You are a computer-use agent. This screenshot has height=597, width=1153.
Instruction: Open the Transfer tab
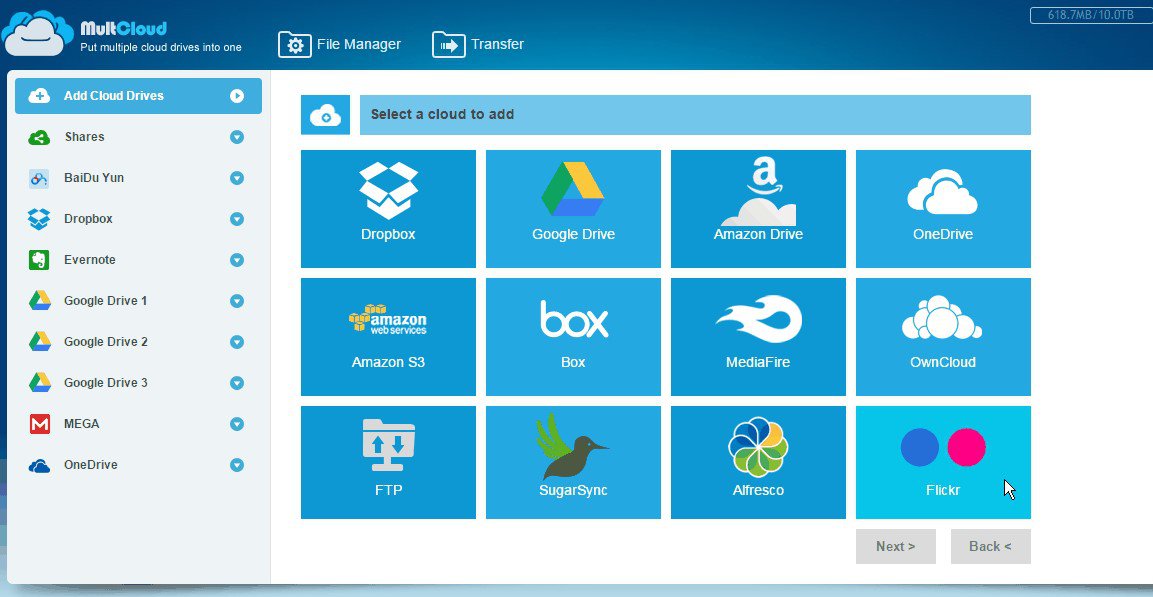[478, 44]
